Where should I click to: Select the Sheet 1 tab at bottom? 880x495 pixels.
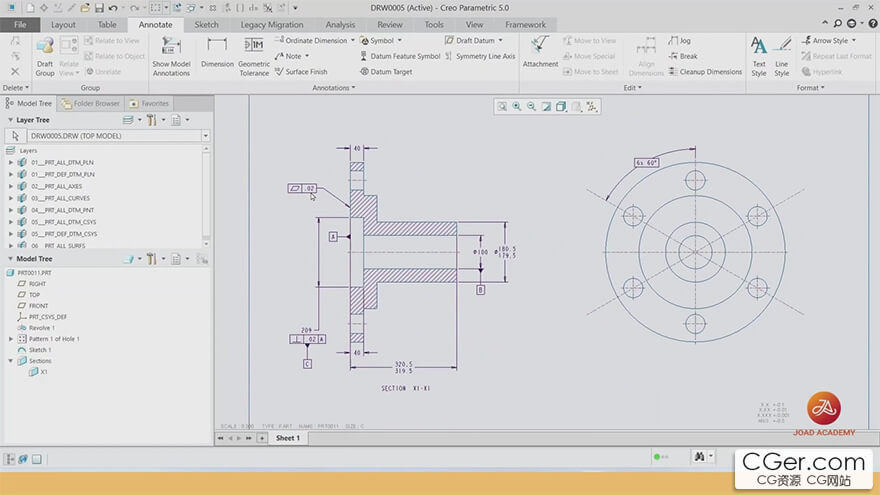coord(287,438)
